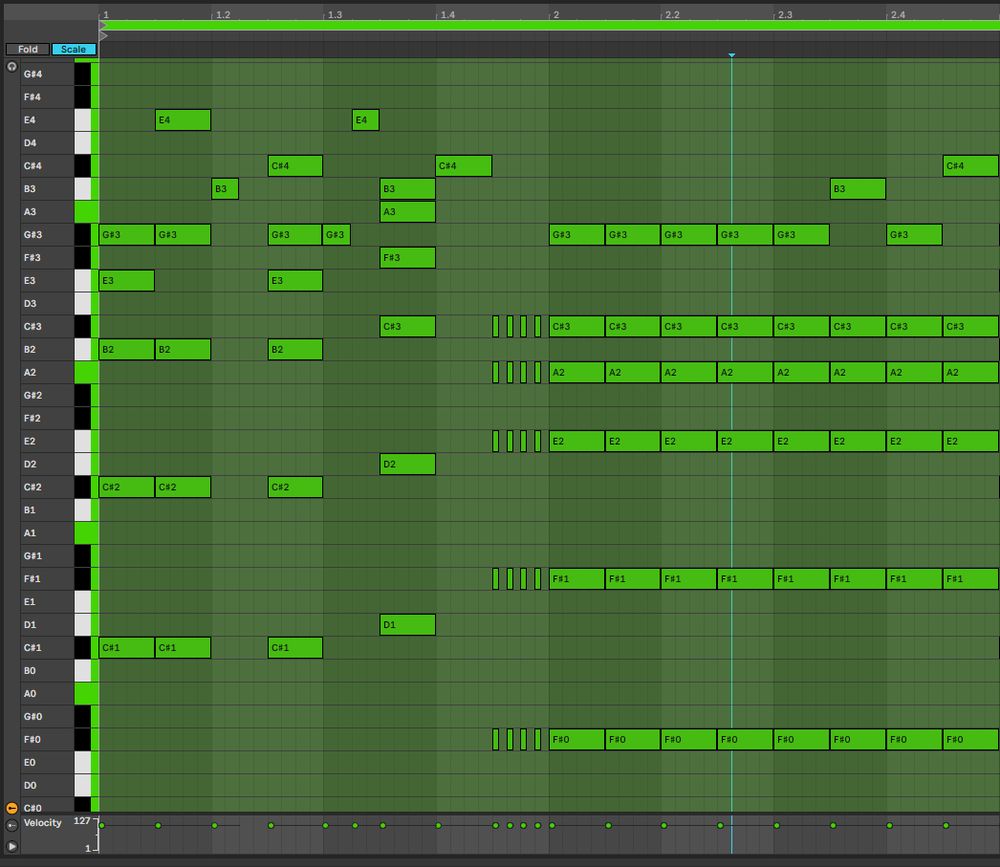The image size is (1000, 867).
Task: Select the C#4 note starting at 1.4
Action: coord(464,166)
